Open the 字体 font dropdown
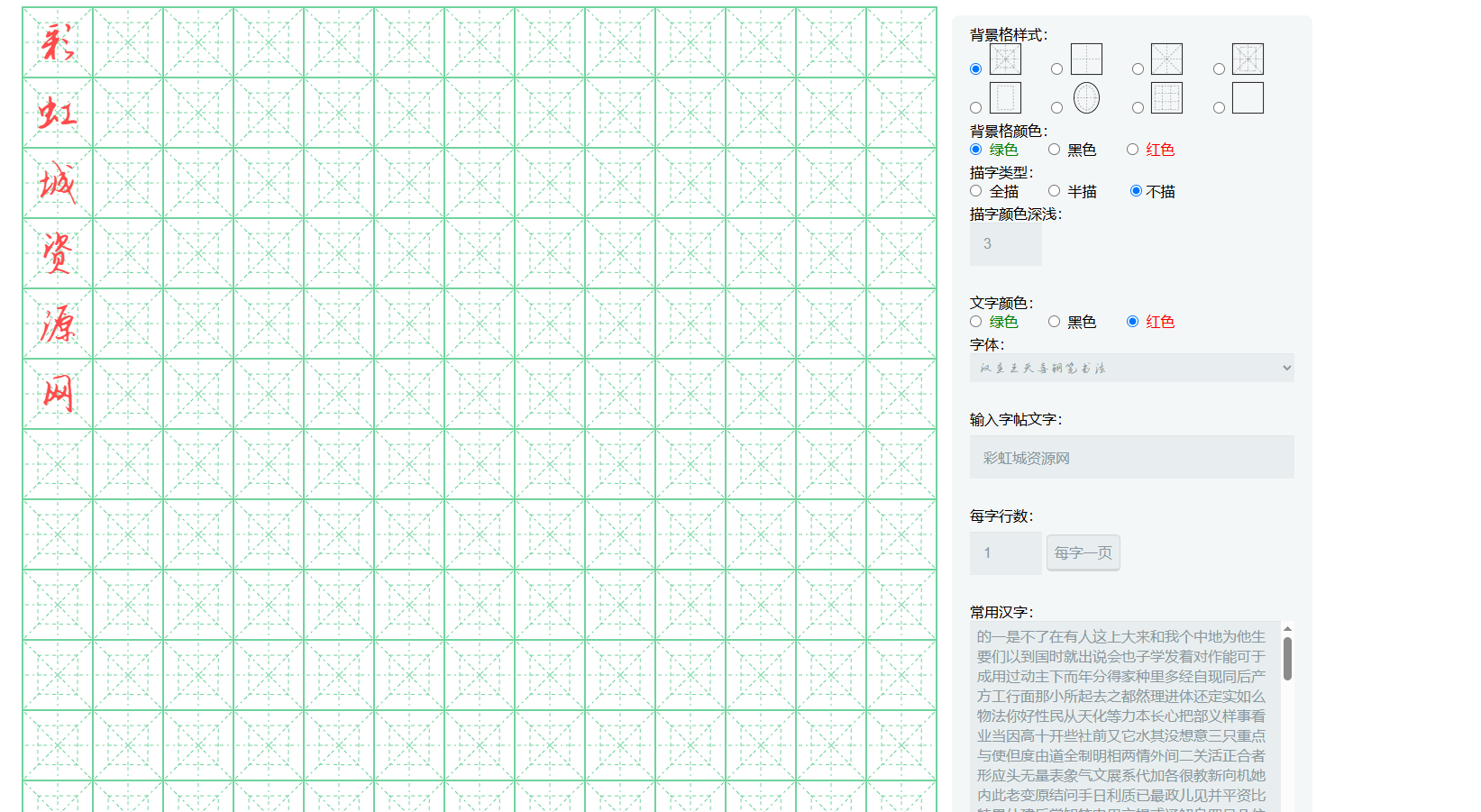The width and height of the screenshot is (1481, 812). coord(1131,368)
